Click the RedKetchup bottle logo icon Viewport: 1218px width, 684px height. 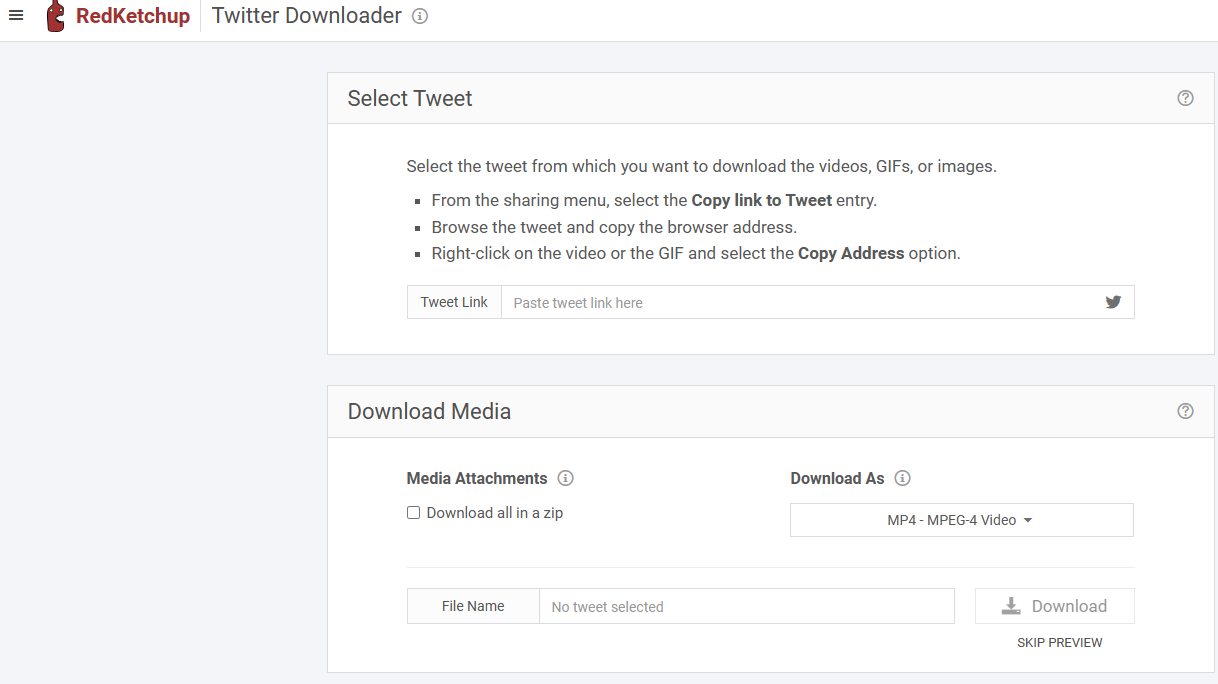tap(56, 16)
